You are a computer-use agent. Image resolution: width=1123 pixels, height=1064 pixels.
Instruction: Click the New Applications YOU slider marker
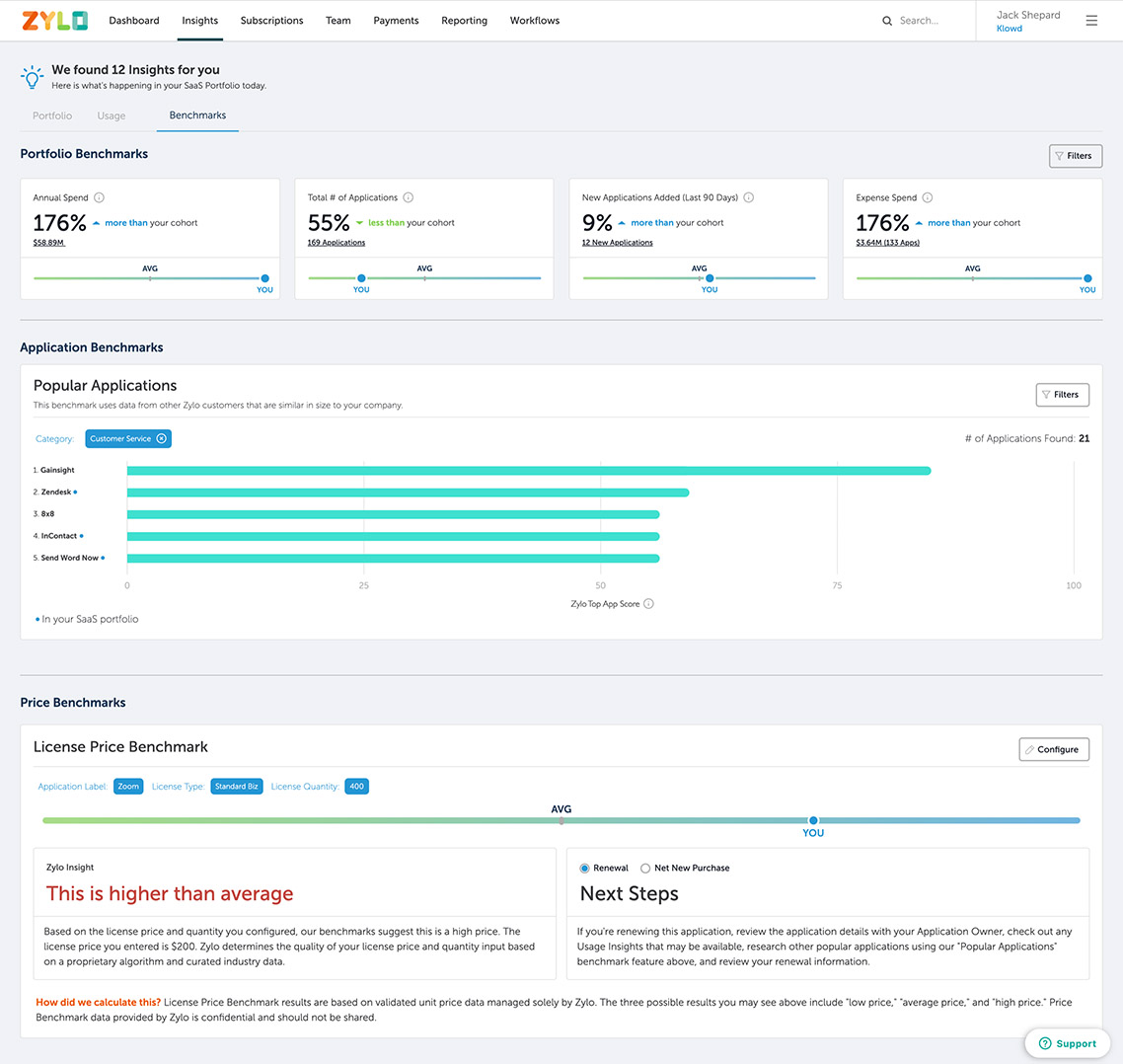pyautogui.click(x=710, y=278)
